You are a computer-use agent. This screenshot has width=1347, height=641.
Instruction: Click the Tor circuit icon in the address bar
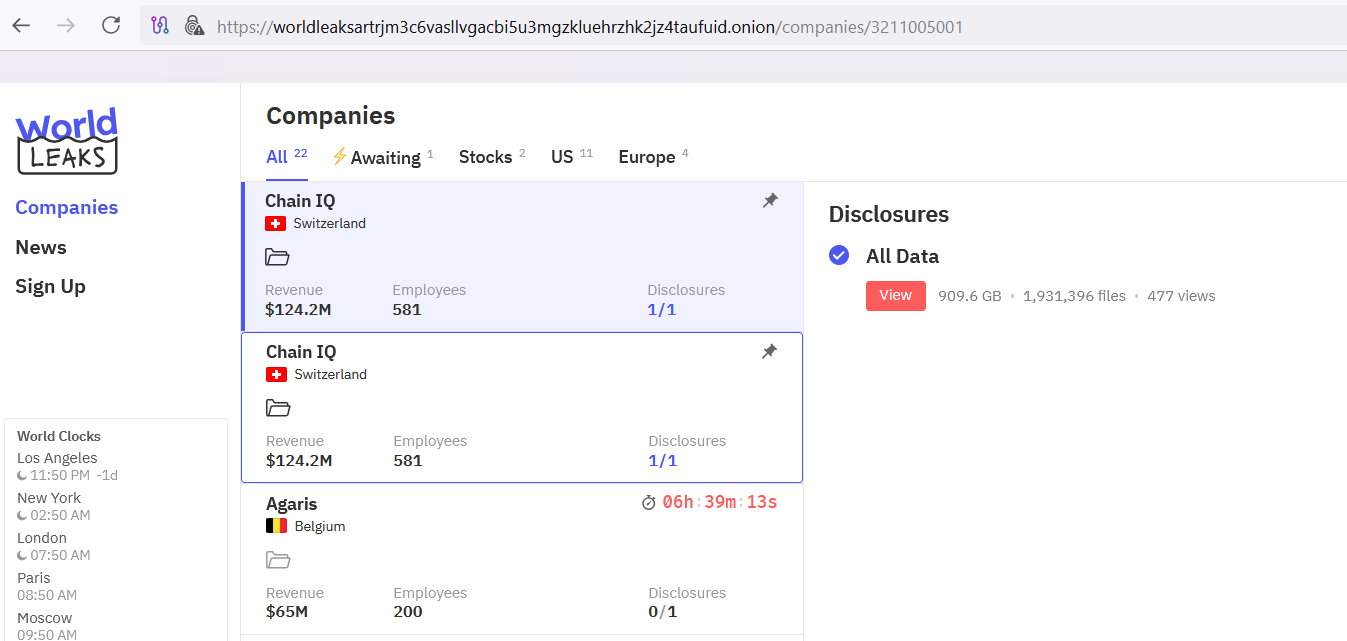(x=160, y=26)
